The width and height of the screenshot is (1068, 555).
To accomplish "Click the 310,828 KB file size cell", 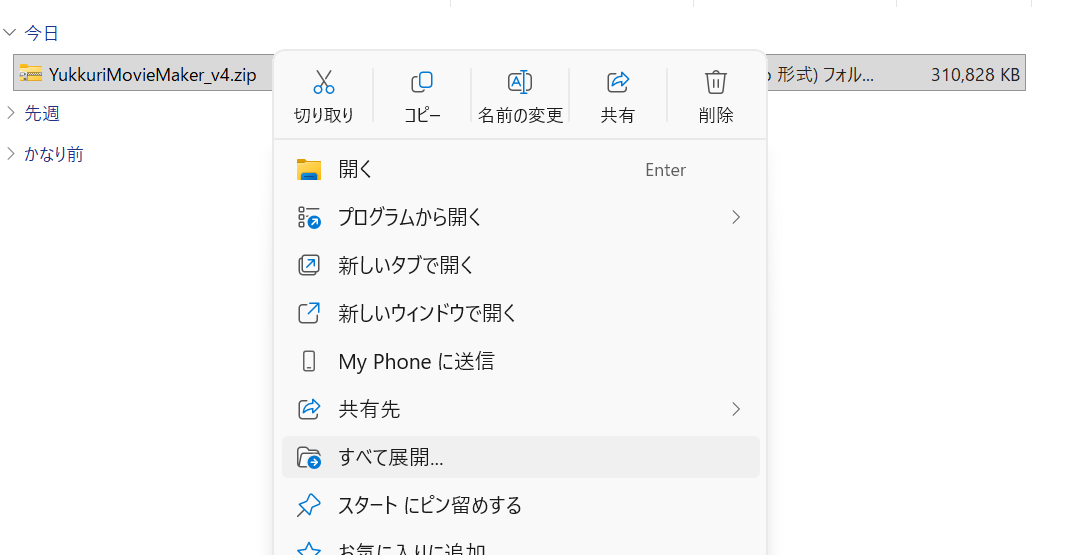I will (974, 74).
